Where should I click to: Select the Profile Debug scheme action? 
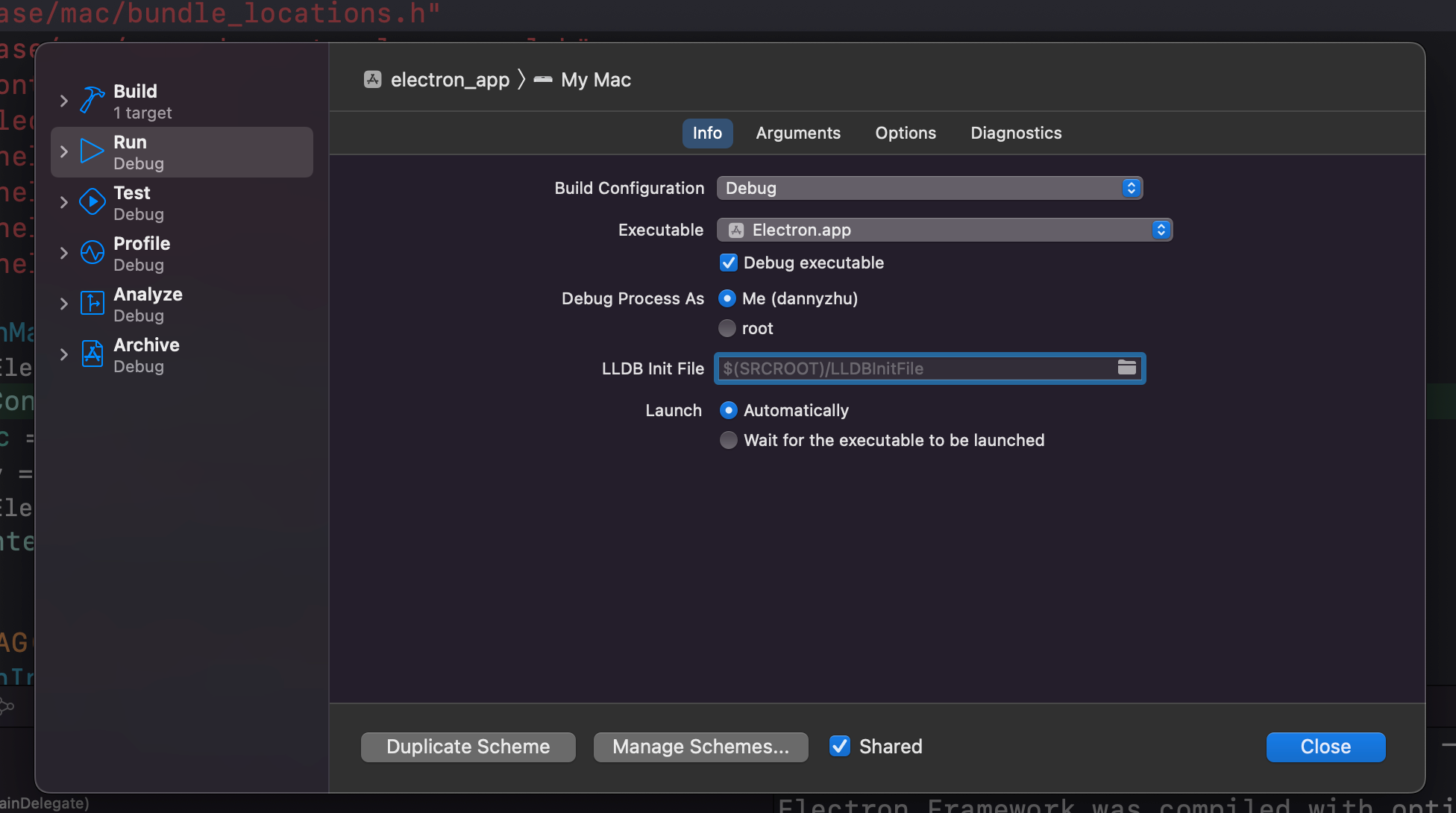coord(182,254)
